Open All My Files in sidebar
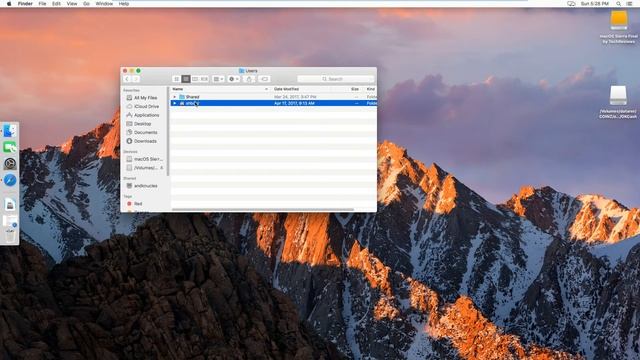The image size is (640, 360). [x=142, y=98]
